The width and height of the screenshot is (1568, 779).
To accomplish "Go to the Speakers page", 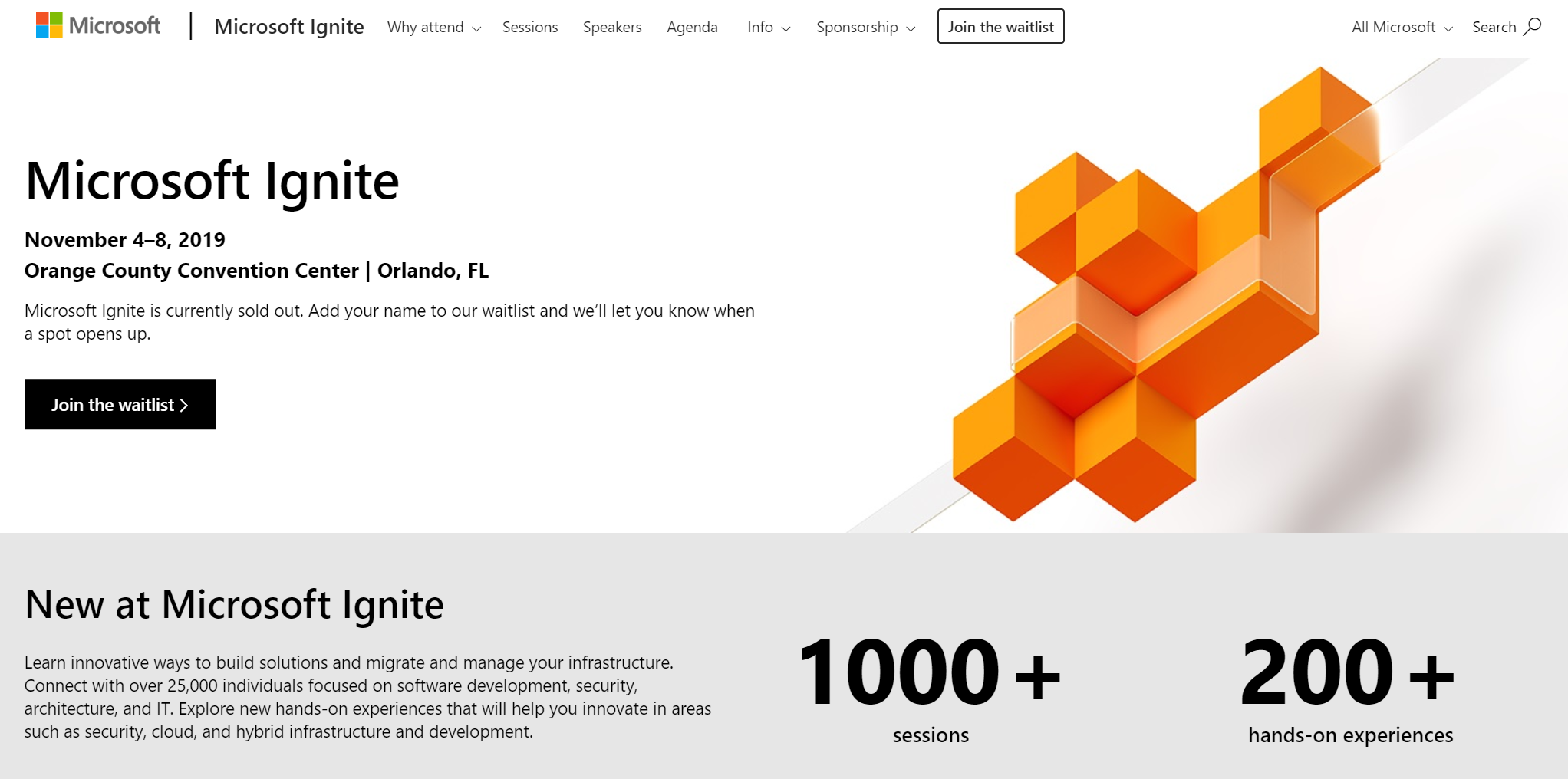I will [x=612, y=27].
